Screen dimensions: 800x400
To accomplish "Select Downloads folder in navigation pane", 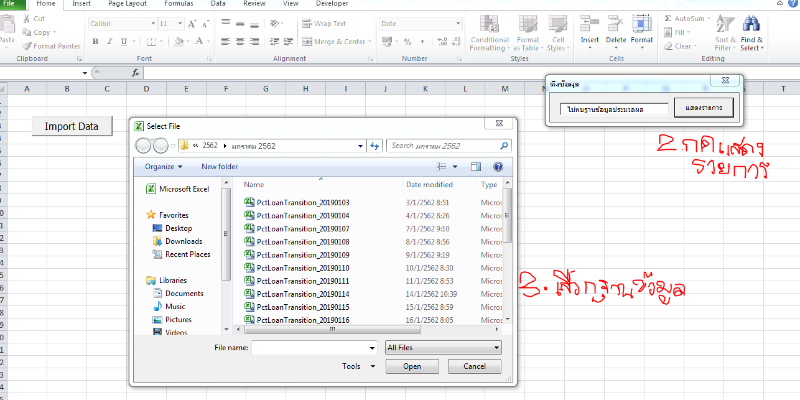I will (x=183, y=241).
